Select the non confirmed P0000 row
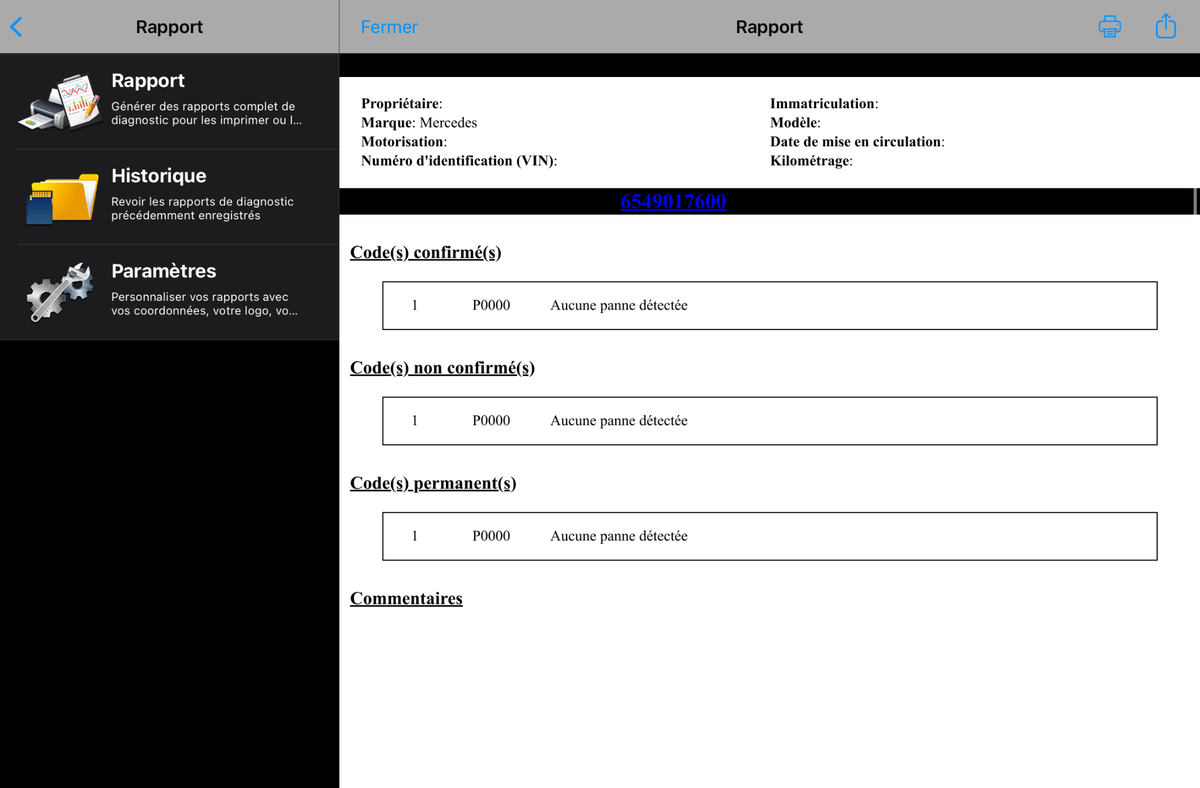Viewport: 1200px width, 788px height. pos(769,421)
